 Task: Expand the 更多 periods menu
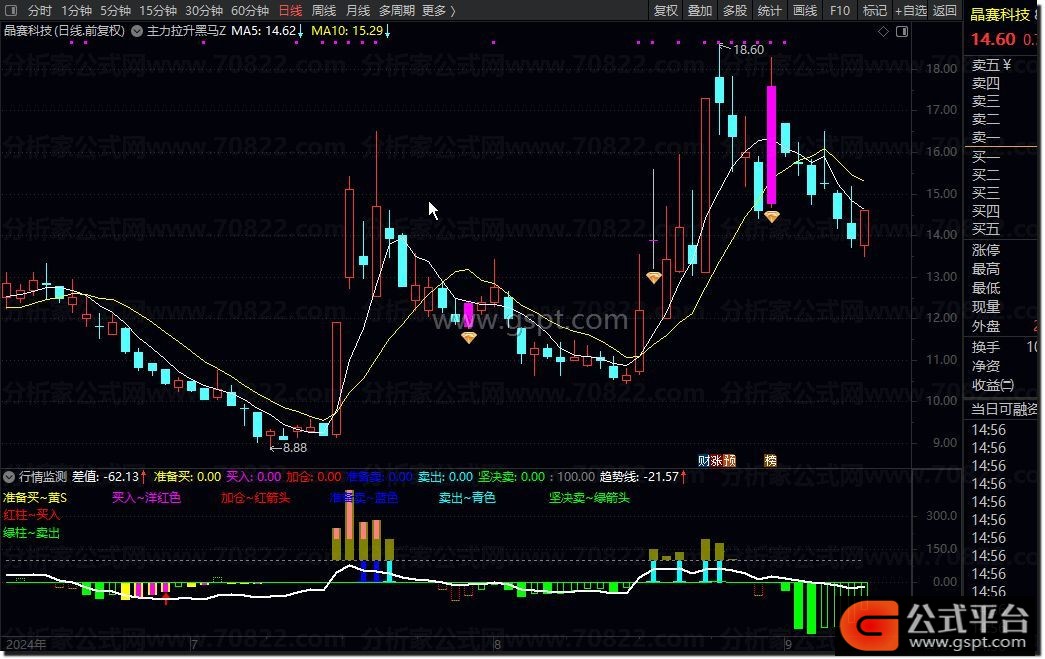[439, 11]
